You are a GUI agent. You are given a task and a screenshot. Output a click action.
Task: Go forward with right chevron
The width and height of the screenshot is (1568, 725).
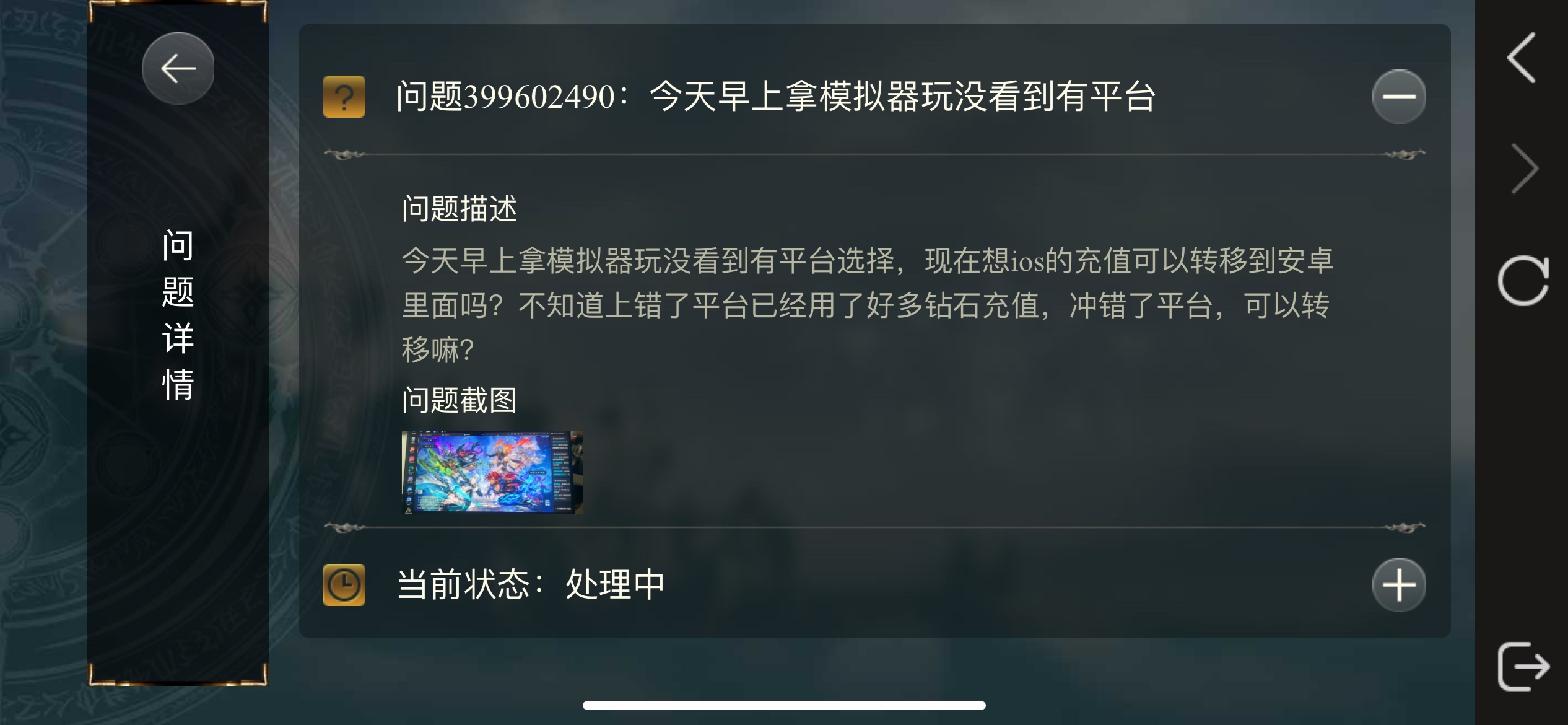pyautogui.click(x=1524, y=169)
